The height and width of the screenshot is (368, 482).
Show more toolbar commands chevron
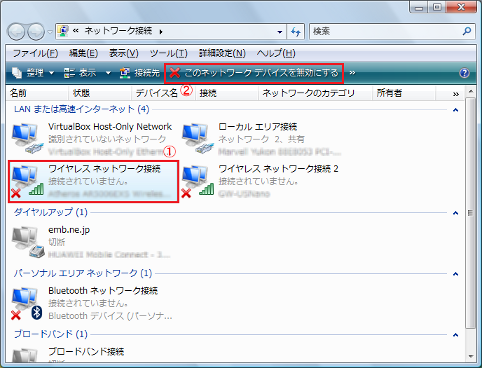[x=352, y=73]
